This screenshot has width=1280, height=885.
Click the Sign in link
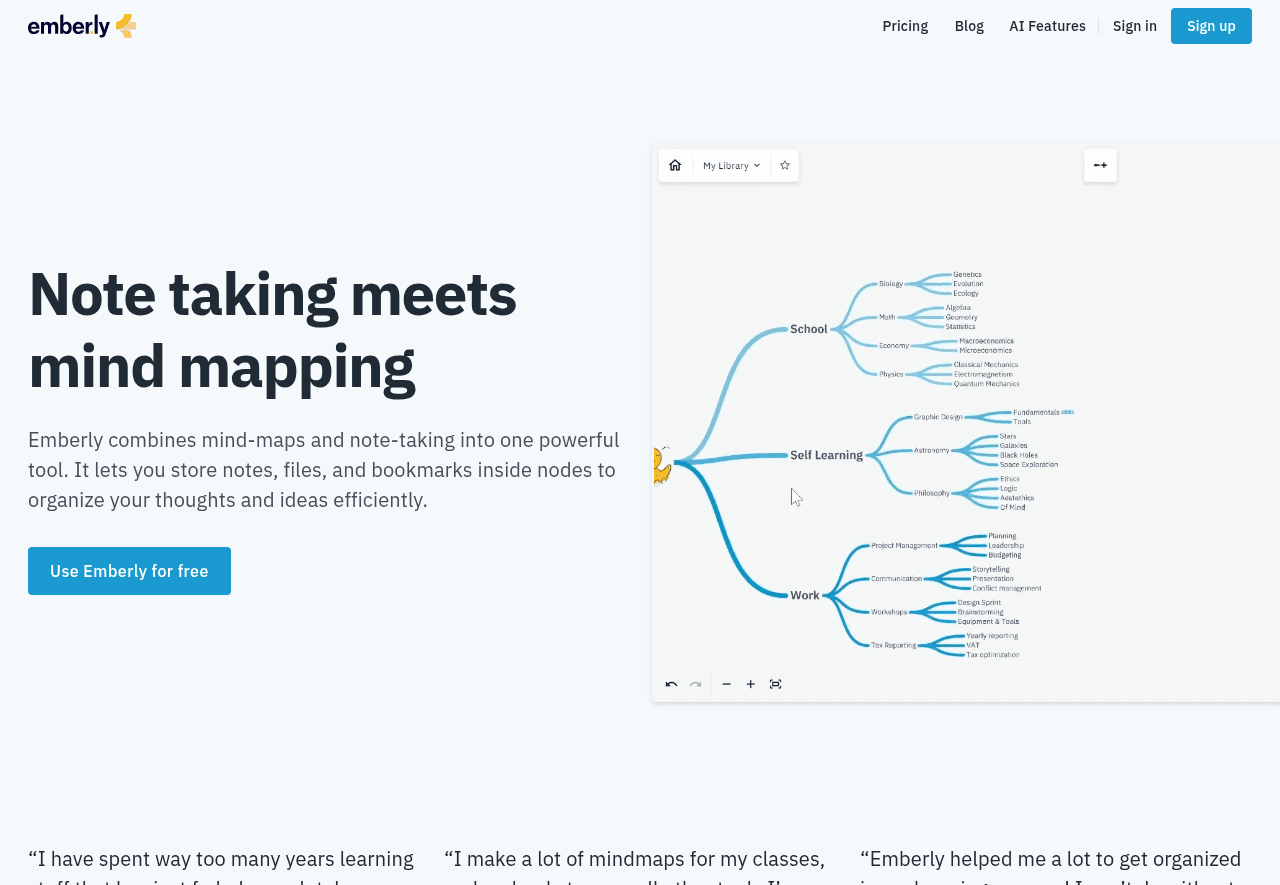click(x=1134, y=26)
